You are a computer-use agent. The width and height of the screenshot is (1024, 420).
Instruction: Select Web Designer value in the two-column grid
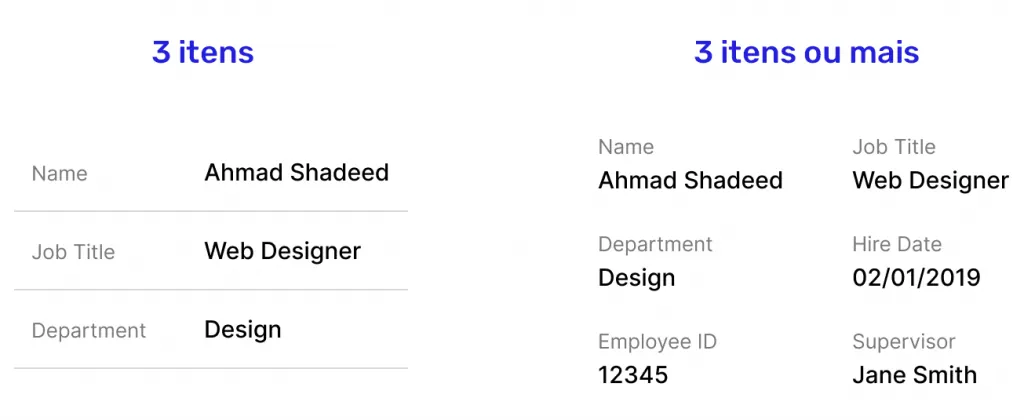point(930,181)
